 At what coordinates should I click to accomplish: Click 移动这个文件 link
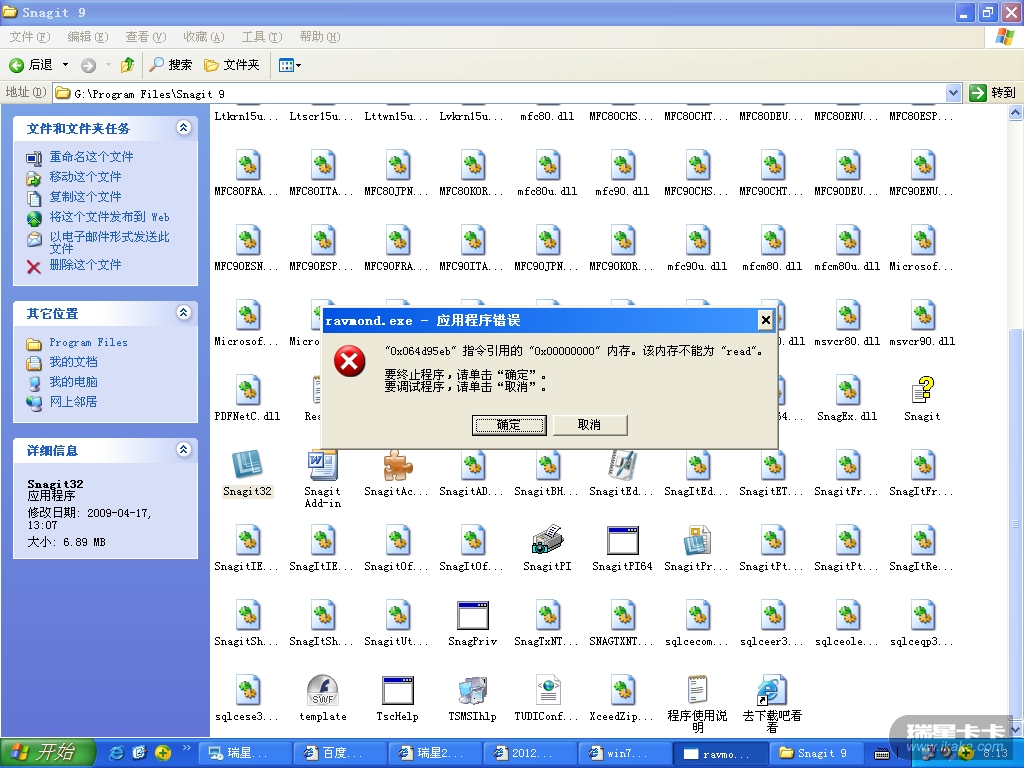(86, 177)
